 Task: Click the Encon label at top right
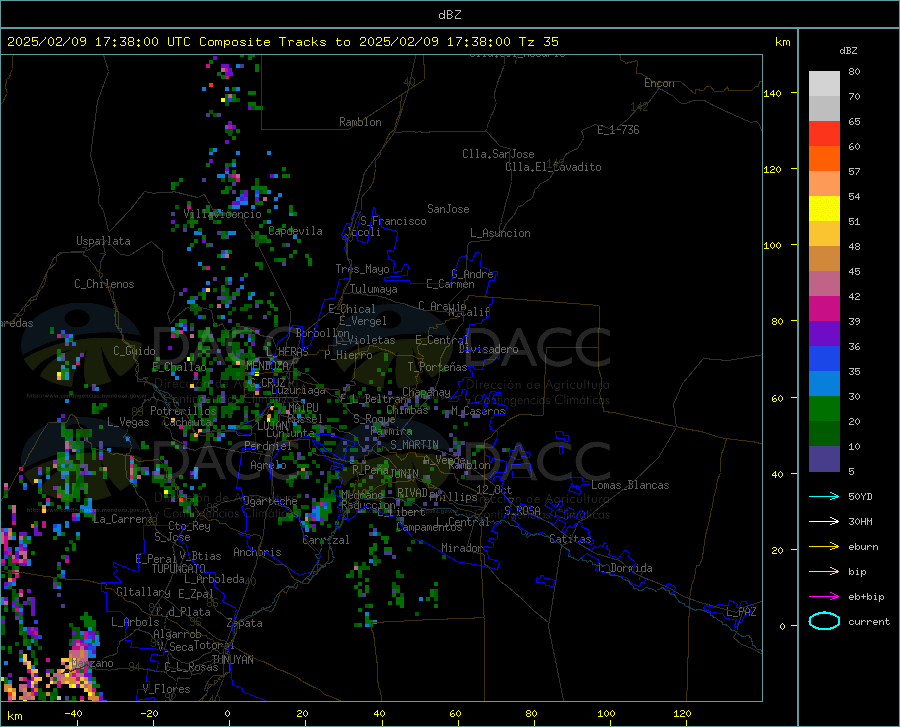click(659, 83)
